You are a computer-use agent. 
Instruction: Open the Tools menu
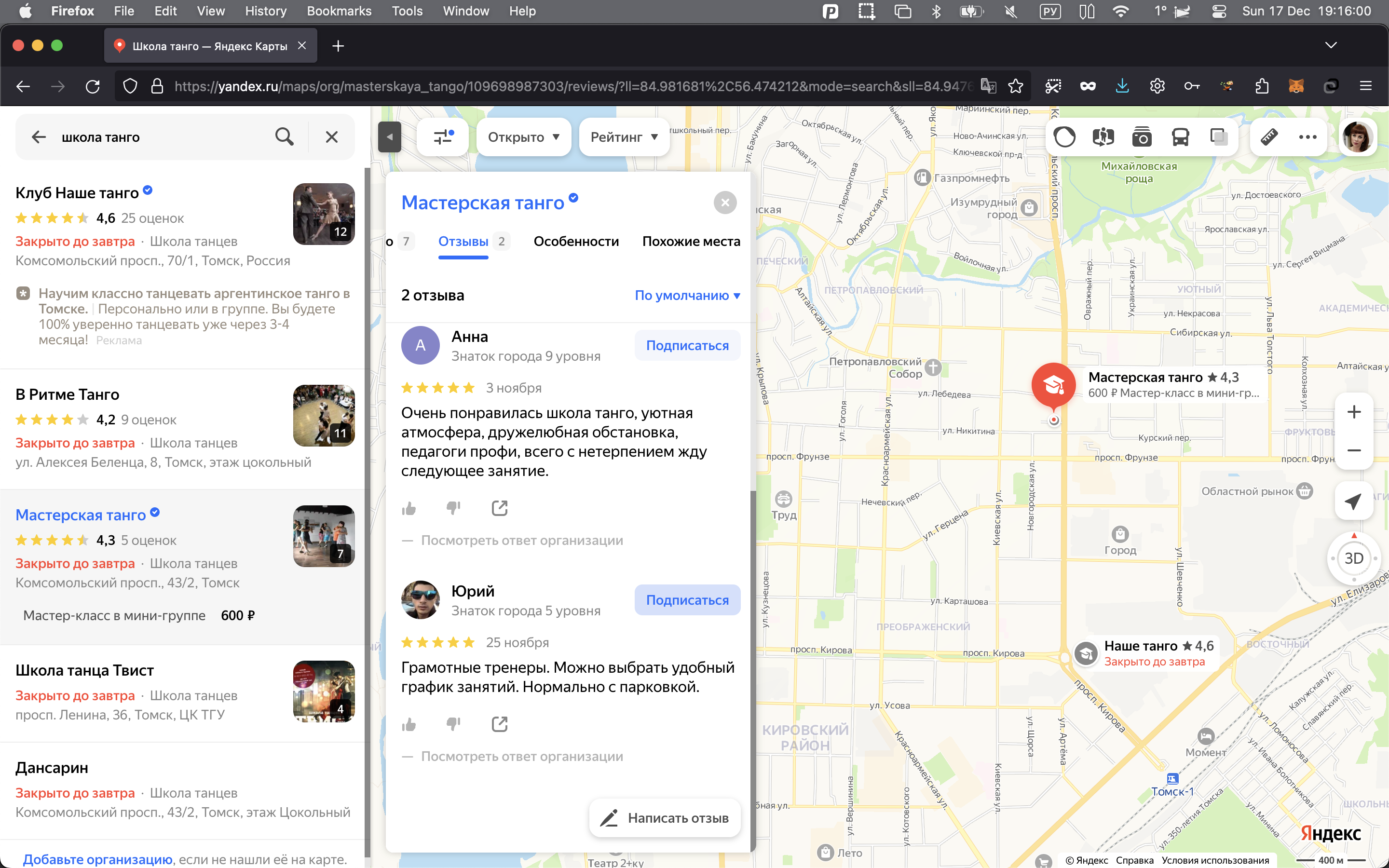point(407,12)
